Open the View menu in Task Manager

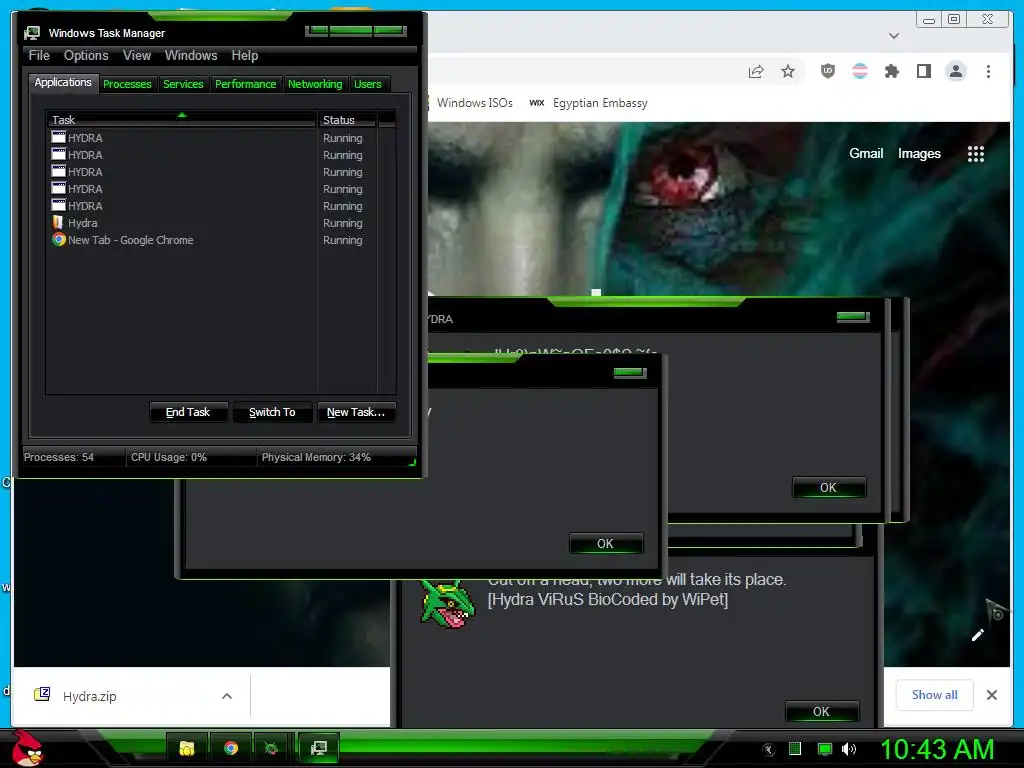pyautogui.click(x=136, y=56)
